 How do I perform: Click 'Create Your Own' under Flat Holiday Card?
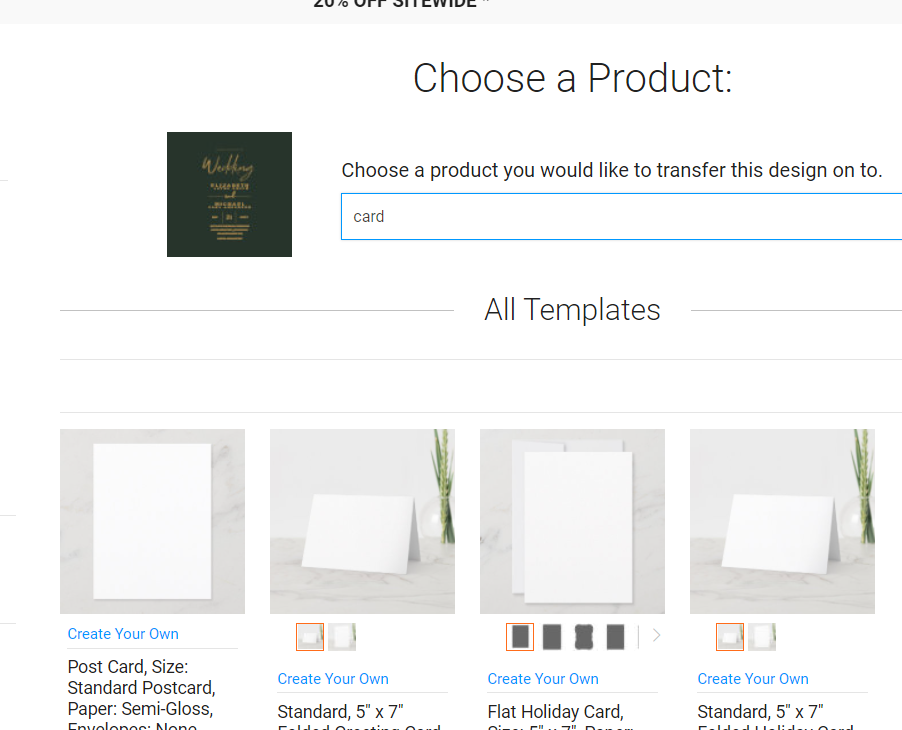click(543, 679)
